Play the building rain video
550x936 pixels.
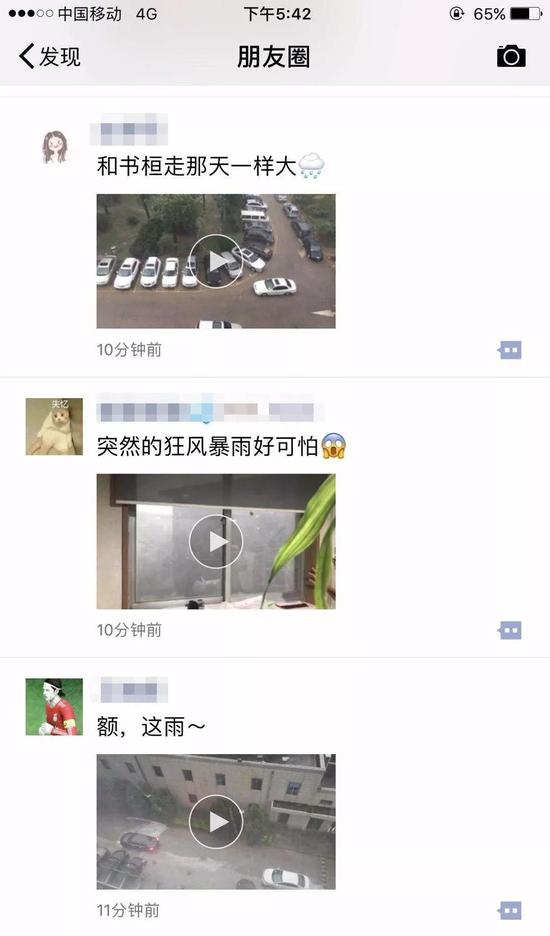(x=216, y=822)
